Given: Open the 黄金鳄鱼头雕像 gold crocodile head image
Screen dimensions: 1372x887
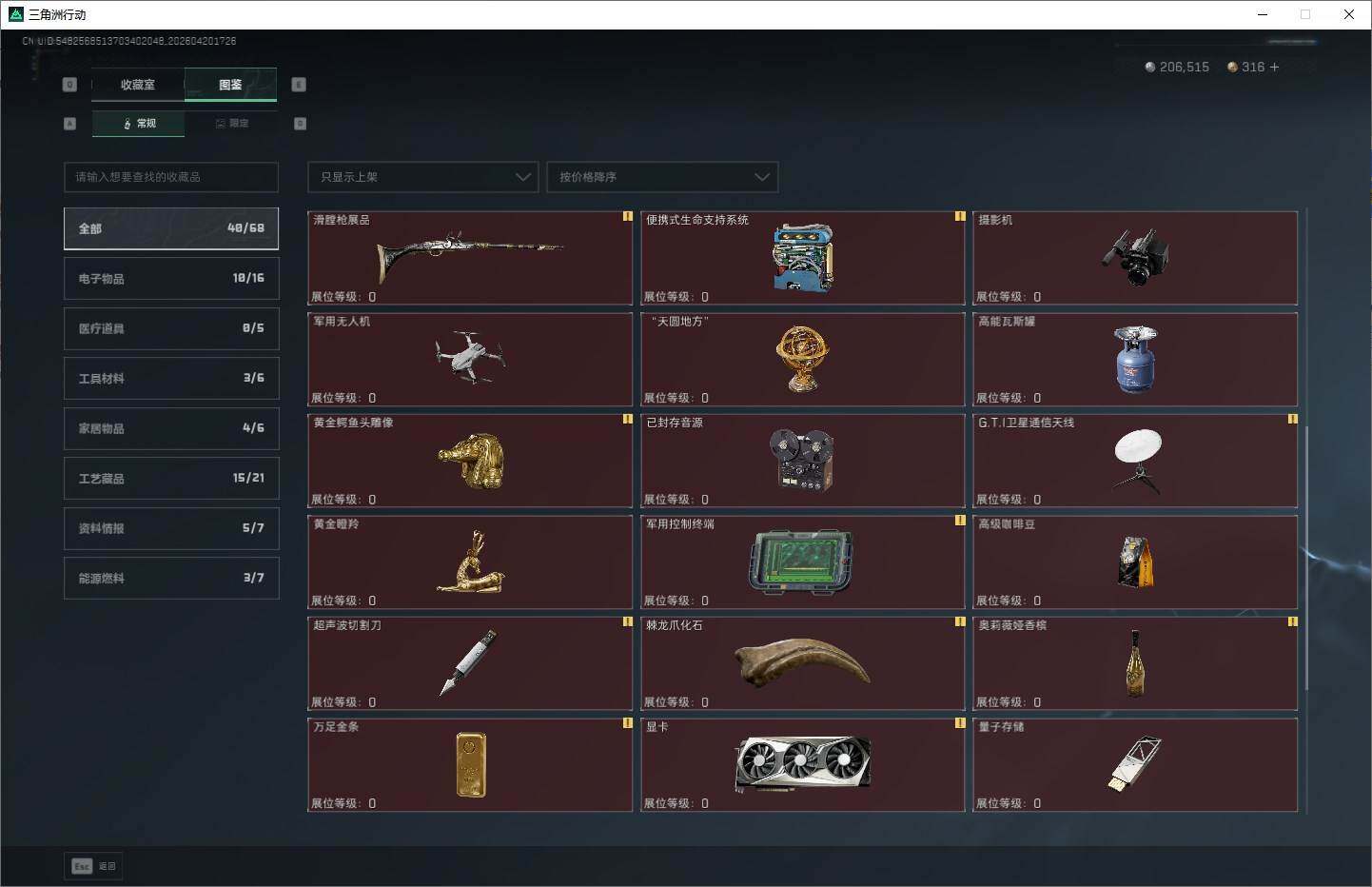Looking at the screenshot, I should pyautogui.click(x=470, y=461).
